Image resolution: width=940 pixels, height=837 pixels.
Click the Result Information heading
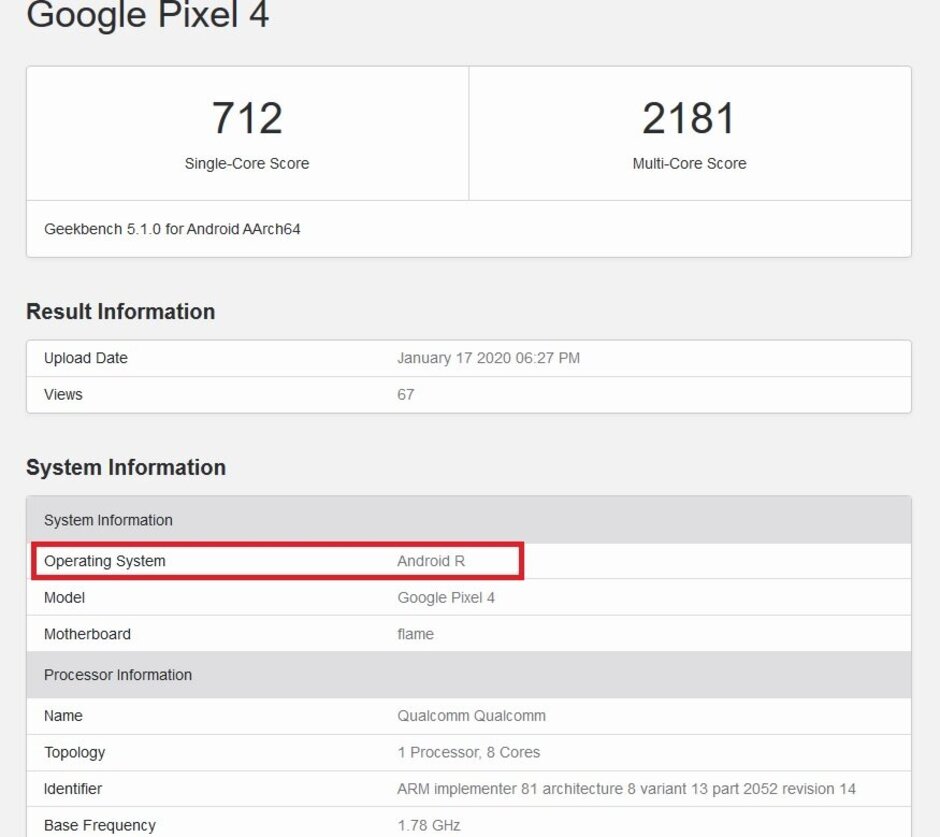120,312
